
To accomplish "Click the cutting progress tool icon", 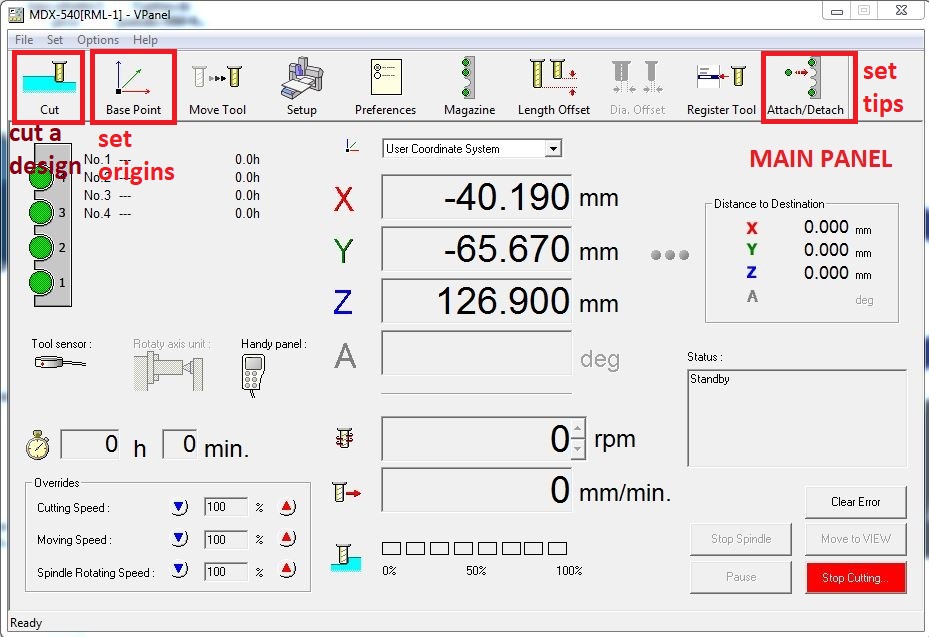I will pos(345,558).
